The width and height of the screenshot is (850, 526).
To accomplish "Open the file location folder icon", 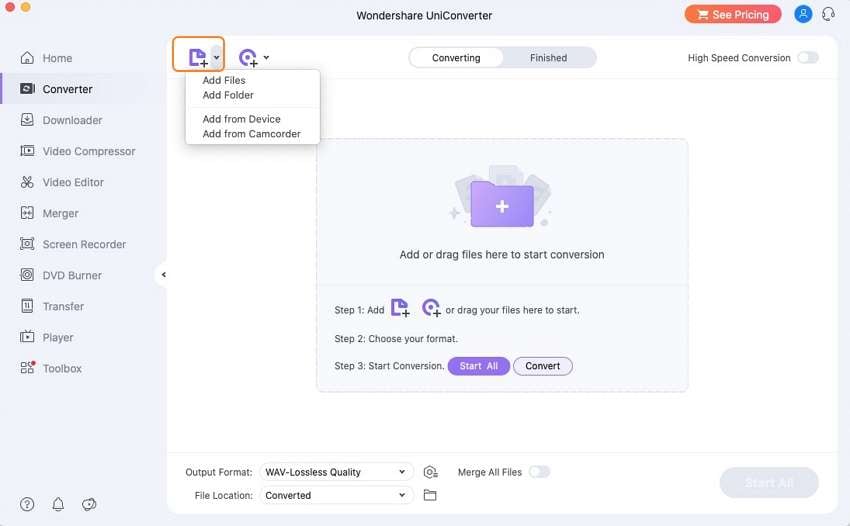I will pos(430,495).
